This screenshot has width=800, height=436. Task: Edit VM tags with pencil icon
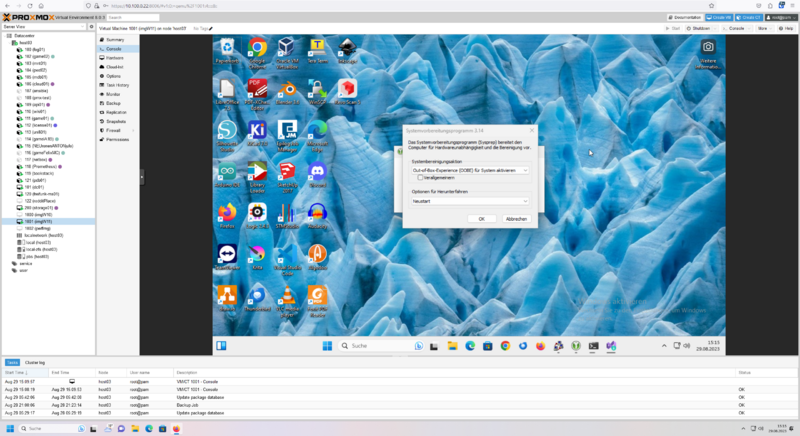(x=211, y=29)
